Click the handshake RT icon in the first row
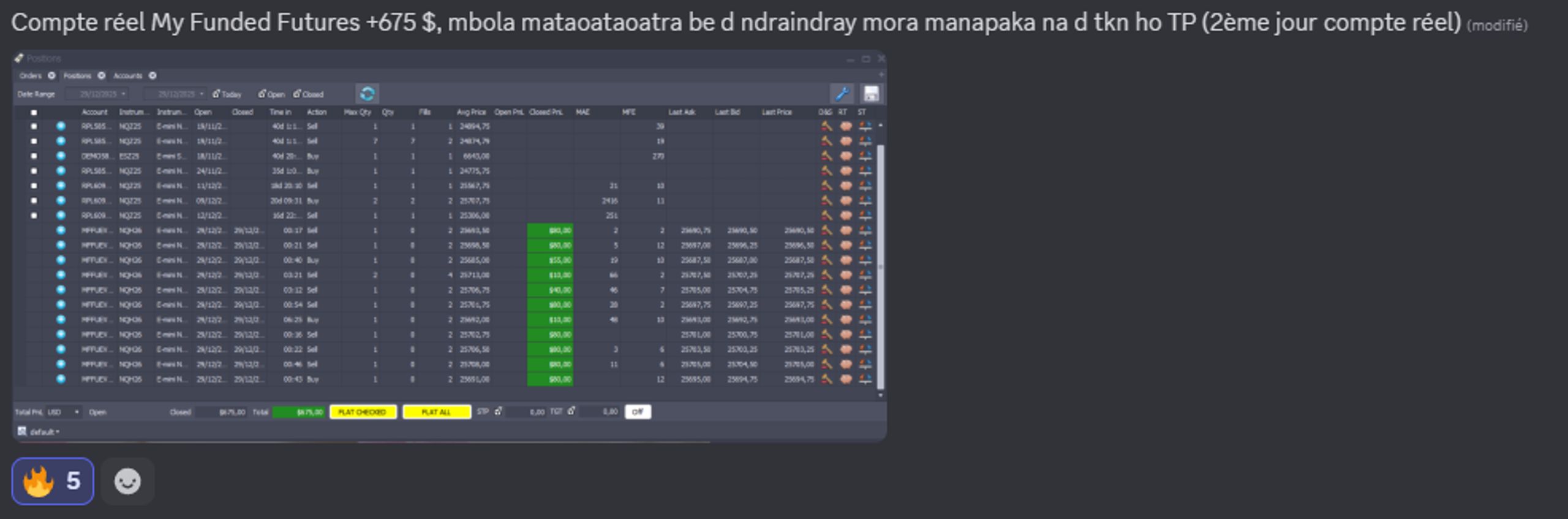 click(845, 126)
